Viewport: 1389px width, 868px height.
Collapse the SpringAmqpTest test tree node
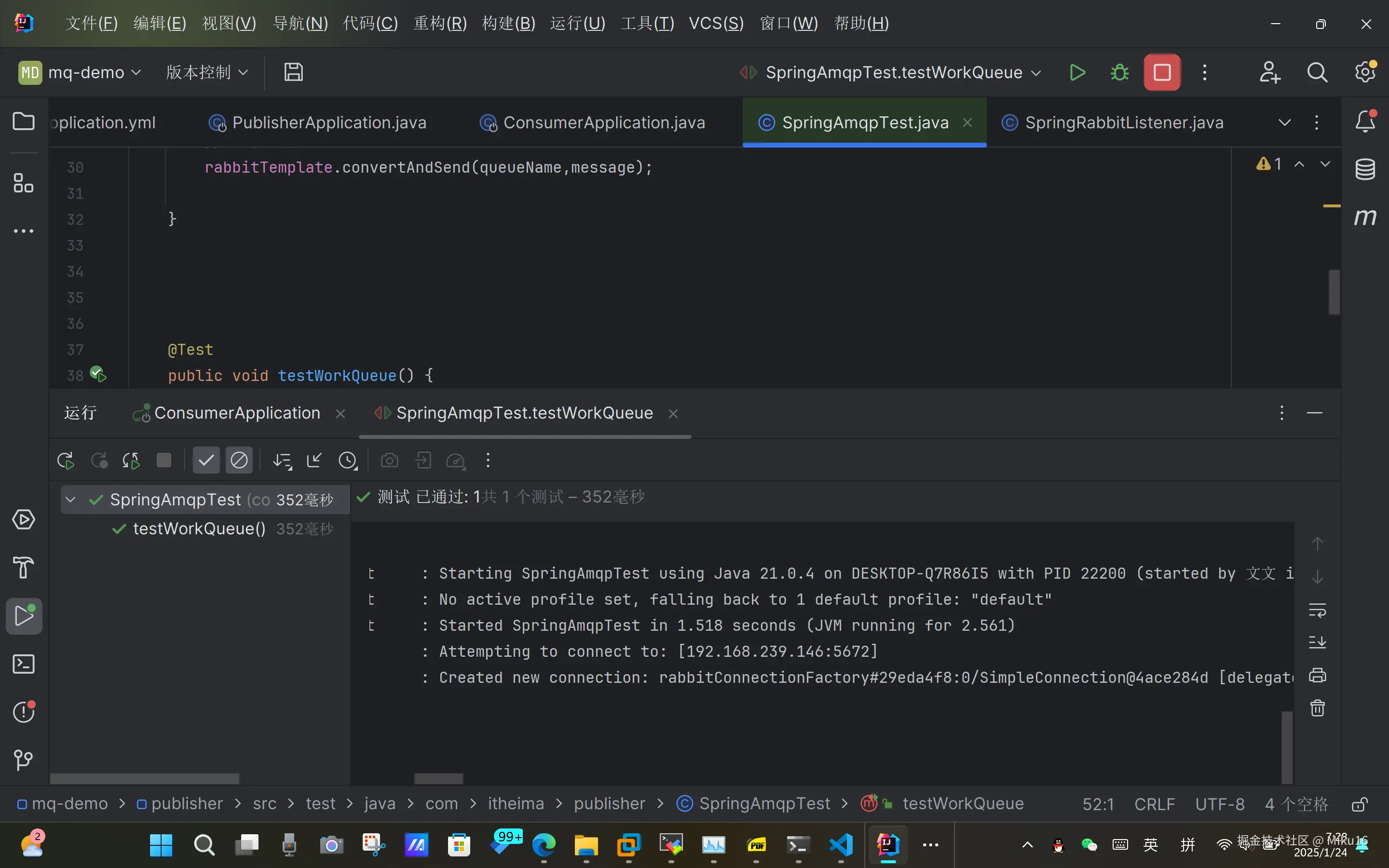70,500
